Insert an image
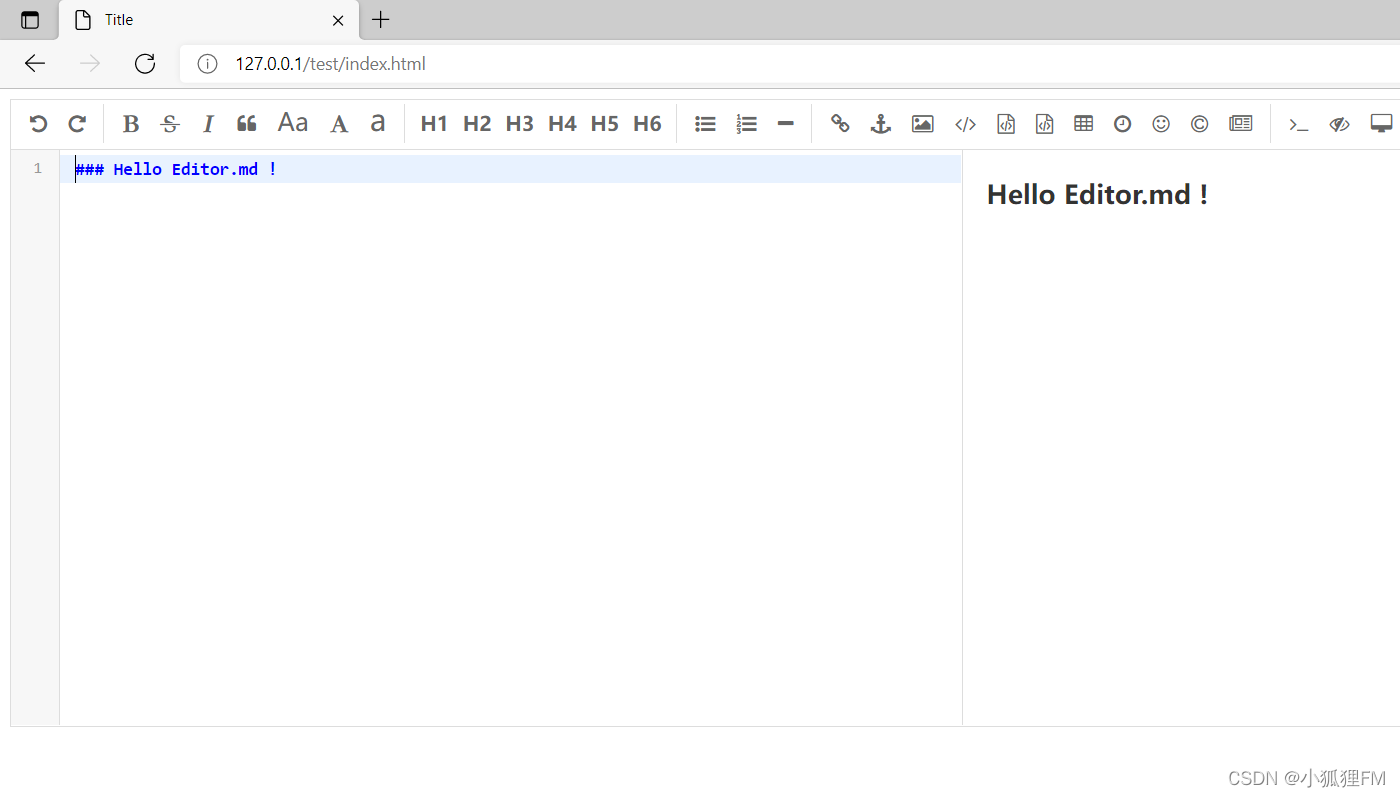This screenshot has height=797, width=1400. point(923,124)
